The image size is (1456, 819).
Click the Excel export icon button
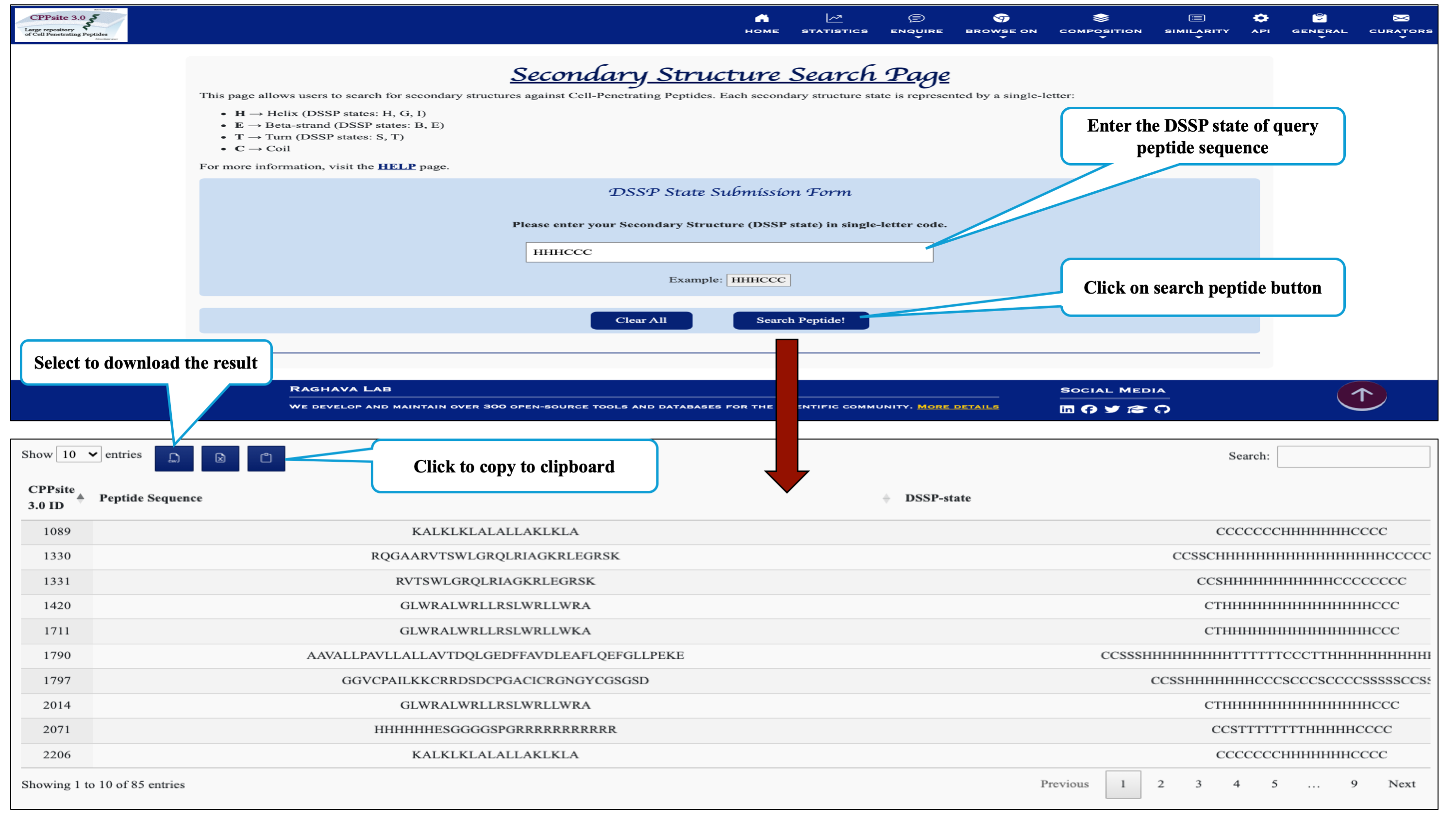pyautogui.click(x=220, y=458)
